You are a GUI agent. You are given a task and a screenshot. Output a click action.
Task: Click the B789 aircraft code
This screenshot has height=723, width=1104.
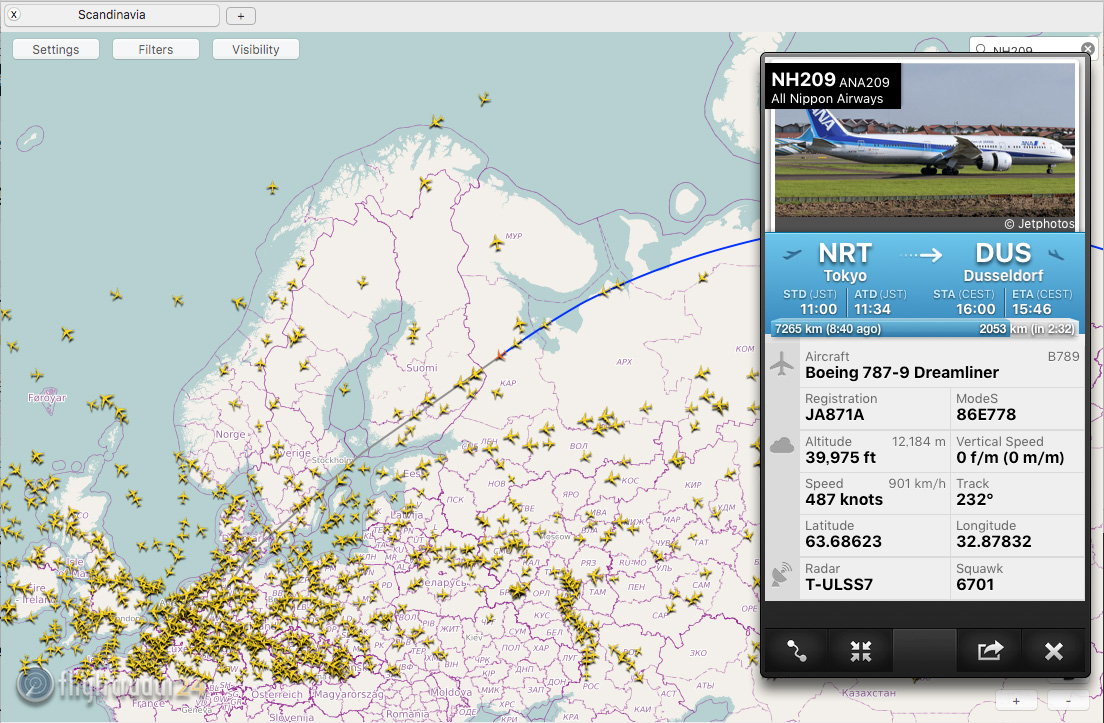1063,356
